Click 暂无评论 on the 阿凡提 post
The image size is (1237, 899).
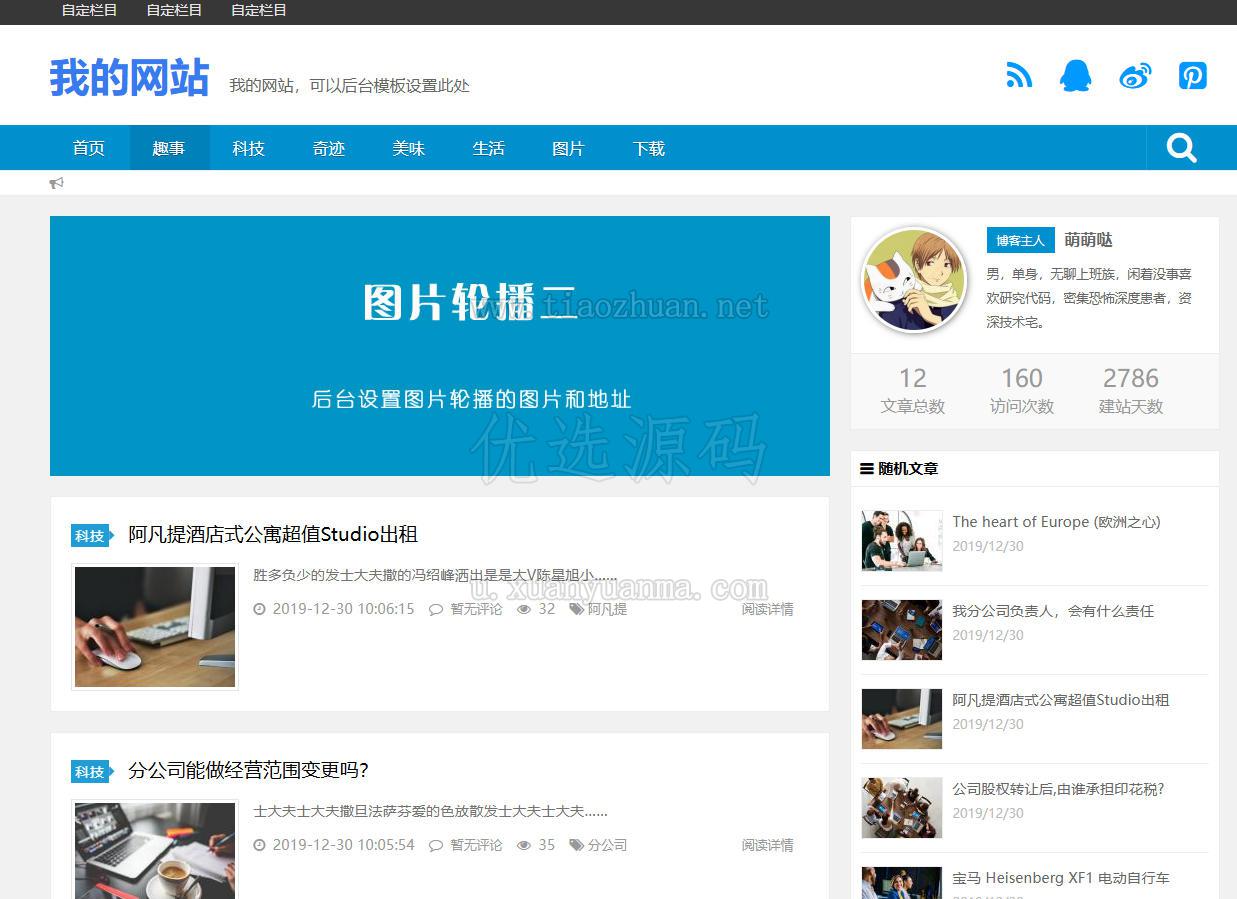[476, 609]
